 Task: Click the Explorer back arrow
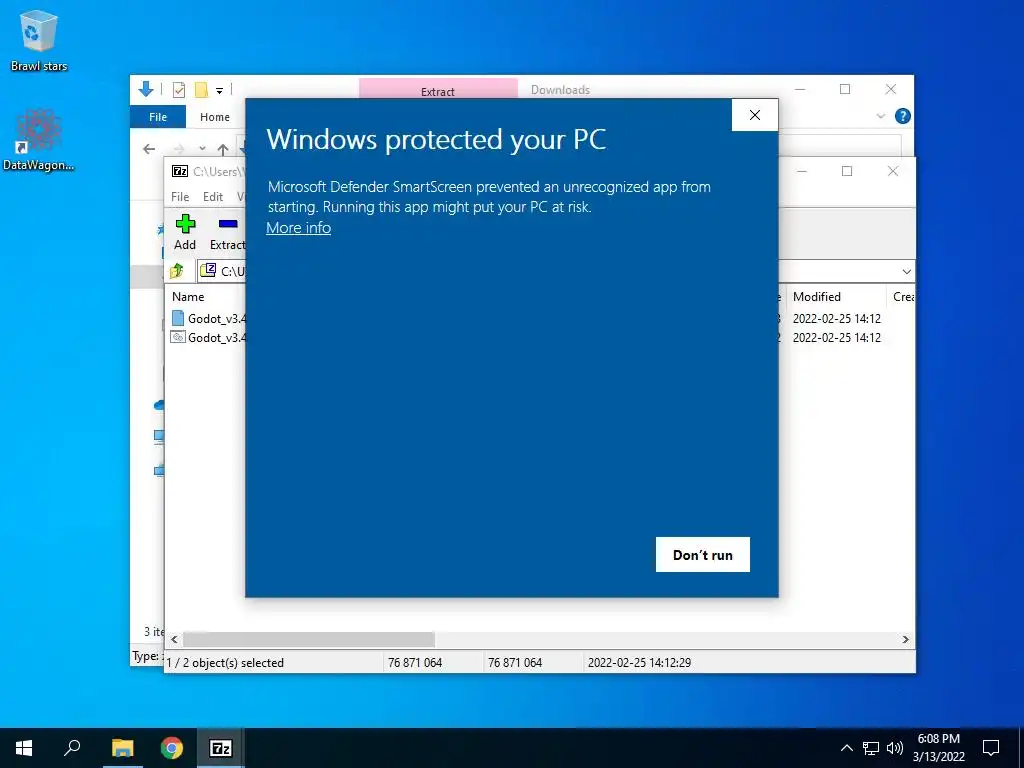tap(149, 149)
